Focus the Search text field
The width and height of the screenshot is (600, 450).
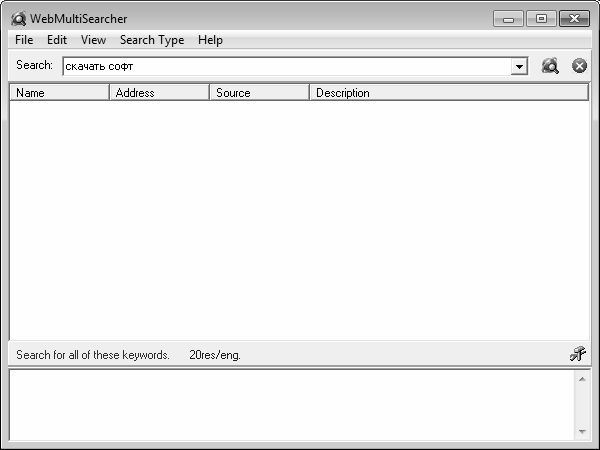coord(285,67)
